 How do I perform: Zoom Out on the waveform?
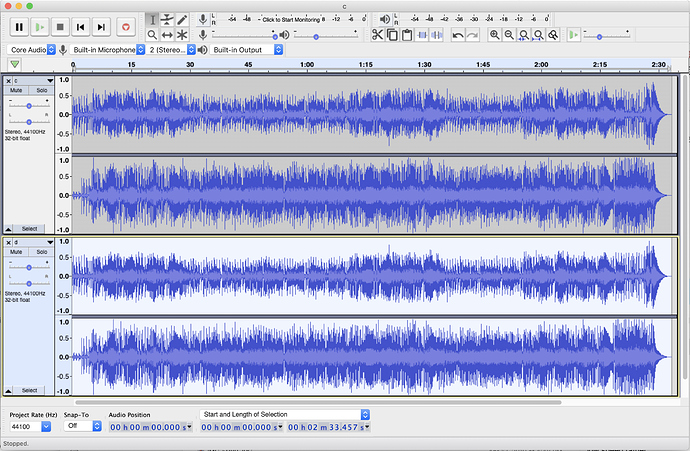(x=509, y=35)
